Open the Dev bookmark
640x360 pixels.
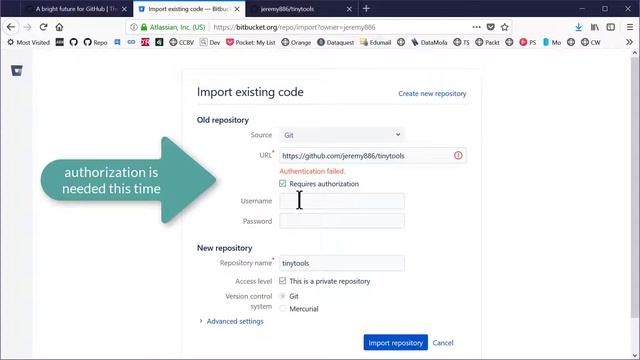(210, 42)
